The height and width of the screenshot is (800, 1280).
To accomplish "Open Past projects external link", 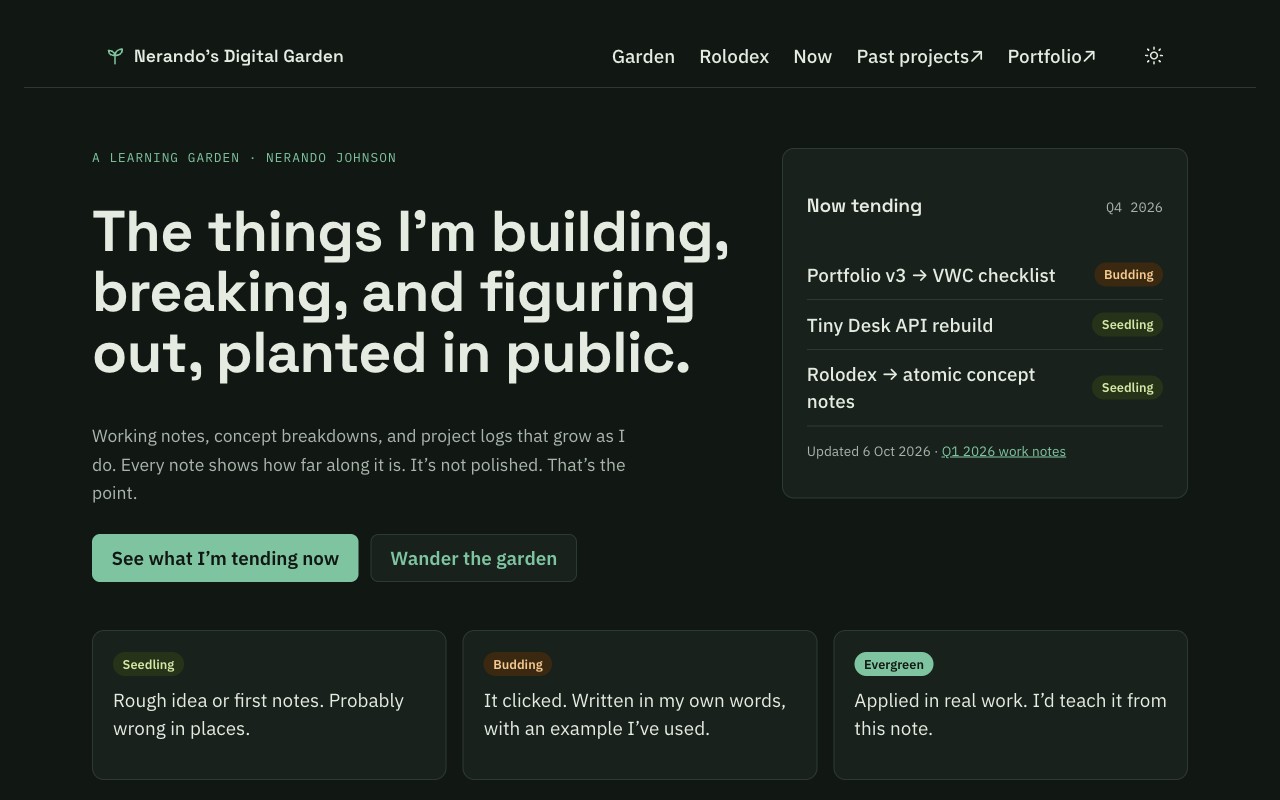I will 920,57.
